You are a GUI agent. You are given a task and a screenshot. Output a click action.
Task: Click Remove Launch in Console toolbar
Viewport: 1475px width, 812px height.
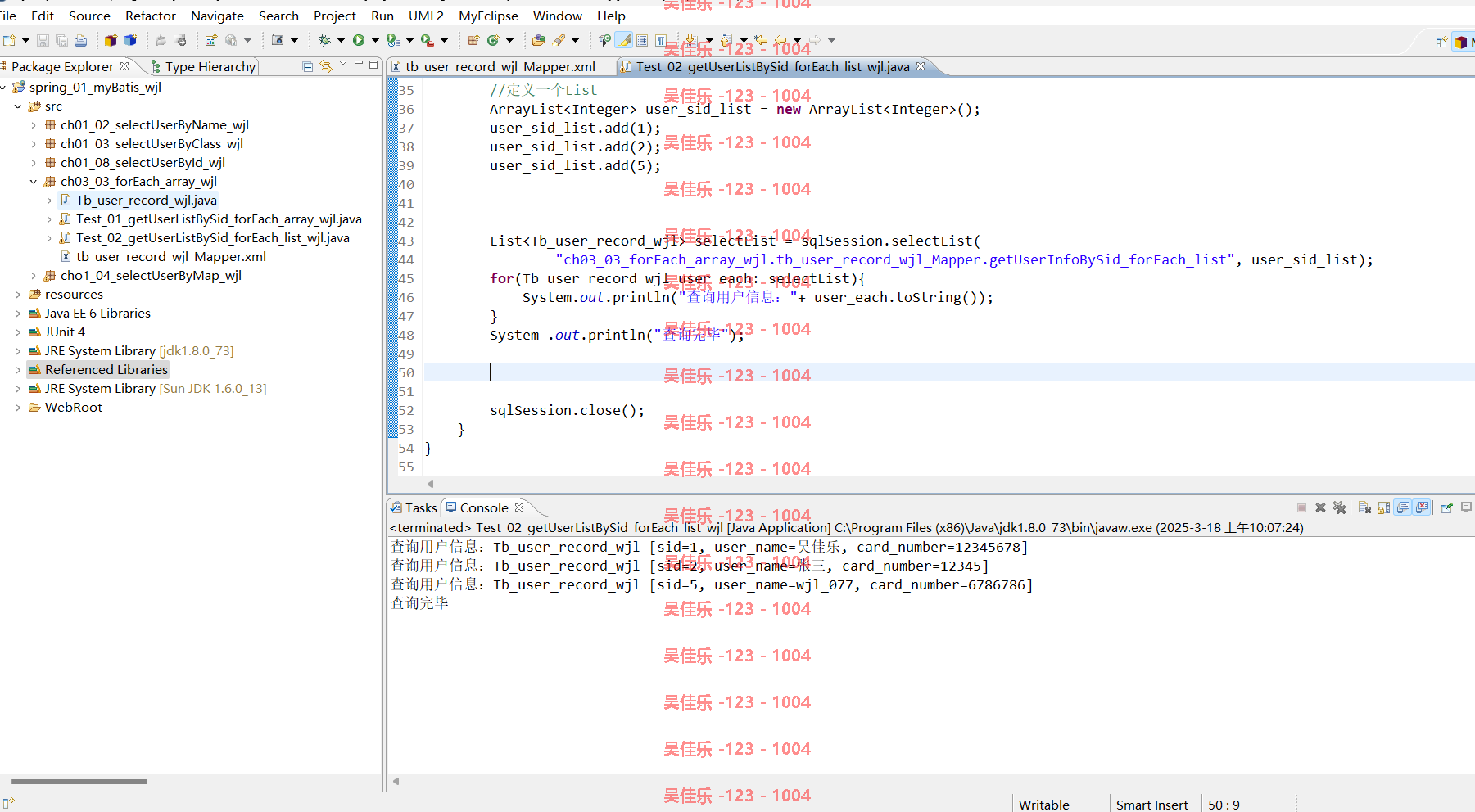click(1320, 508)
